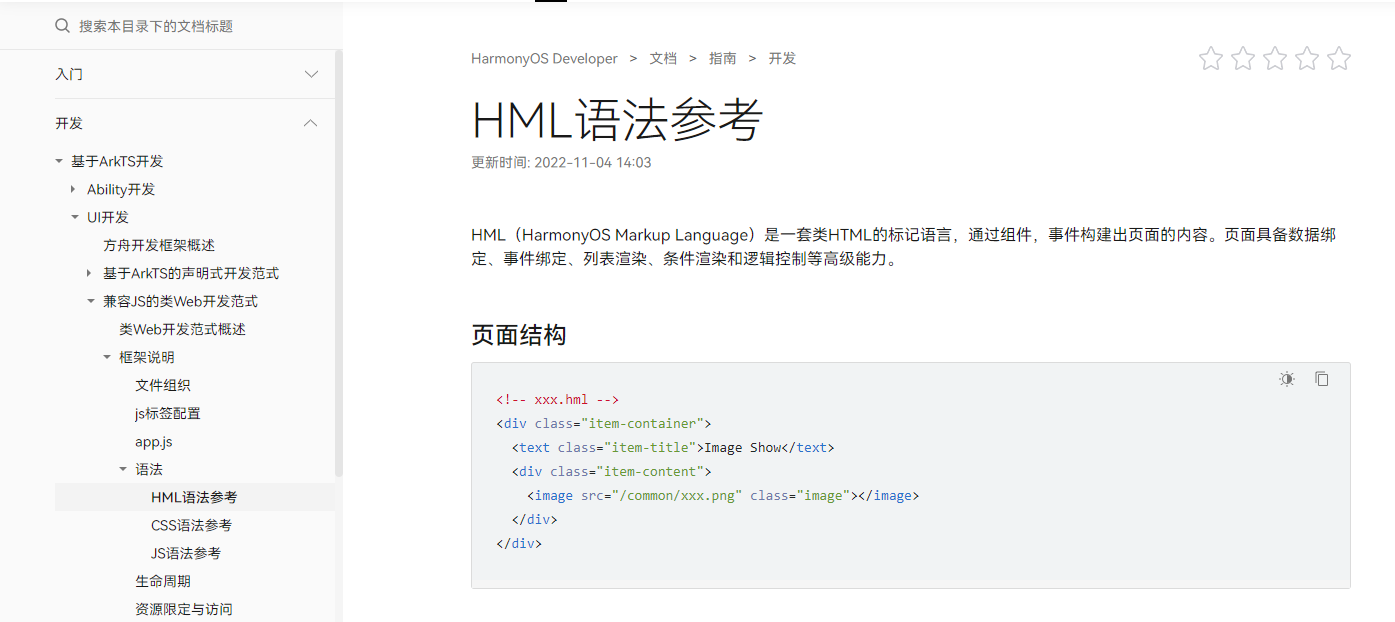Navigate to 指南 in the breadcrumb

click(723, 58)
